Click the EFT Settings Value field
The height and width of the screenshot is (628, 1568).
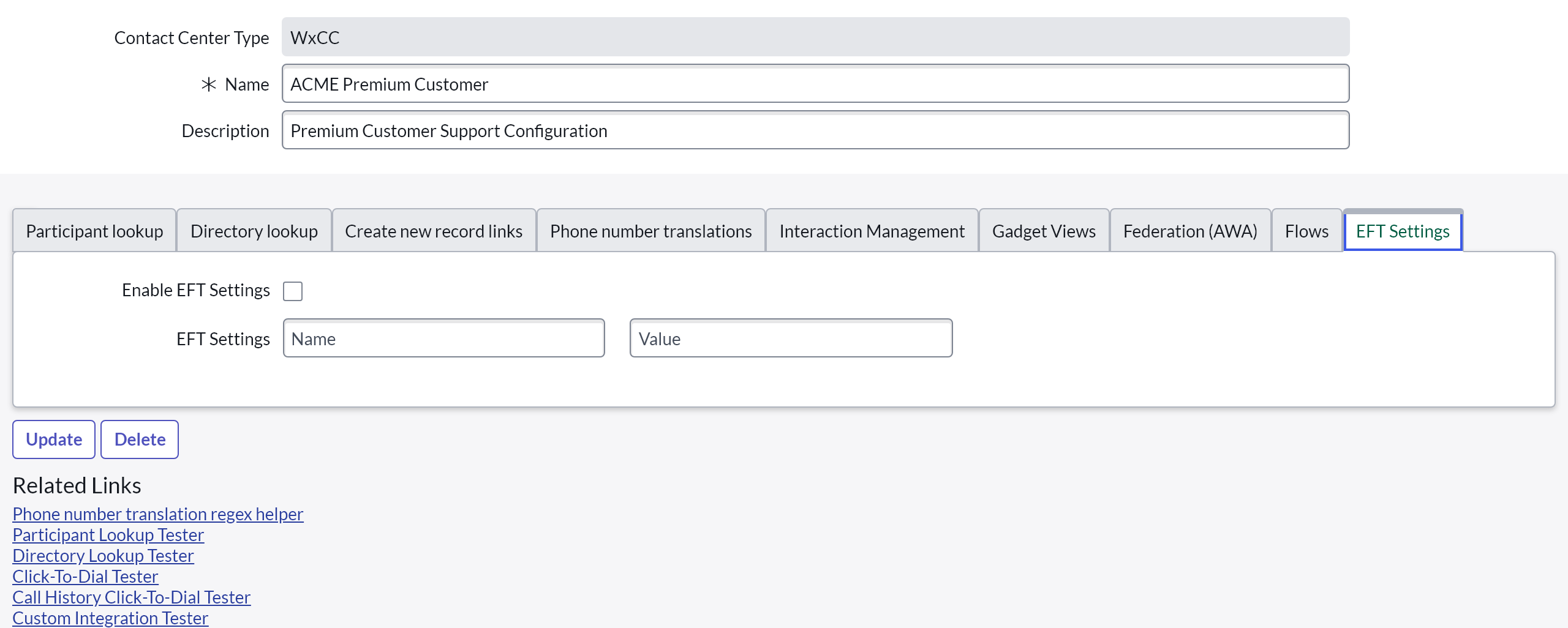click(790, 338)
